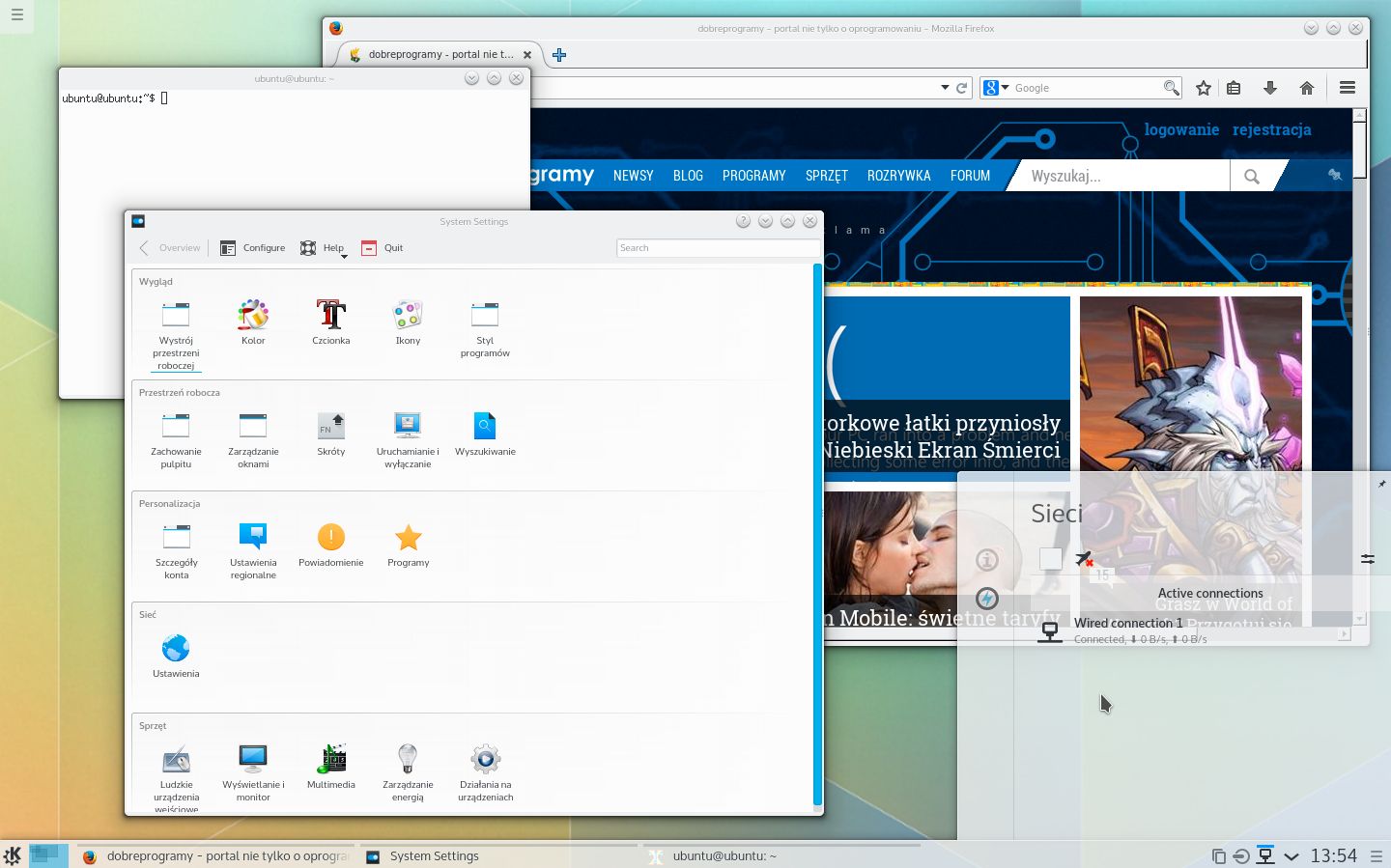Open Działania na urządzeniach settings

point(485,772)
